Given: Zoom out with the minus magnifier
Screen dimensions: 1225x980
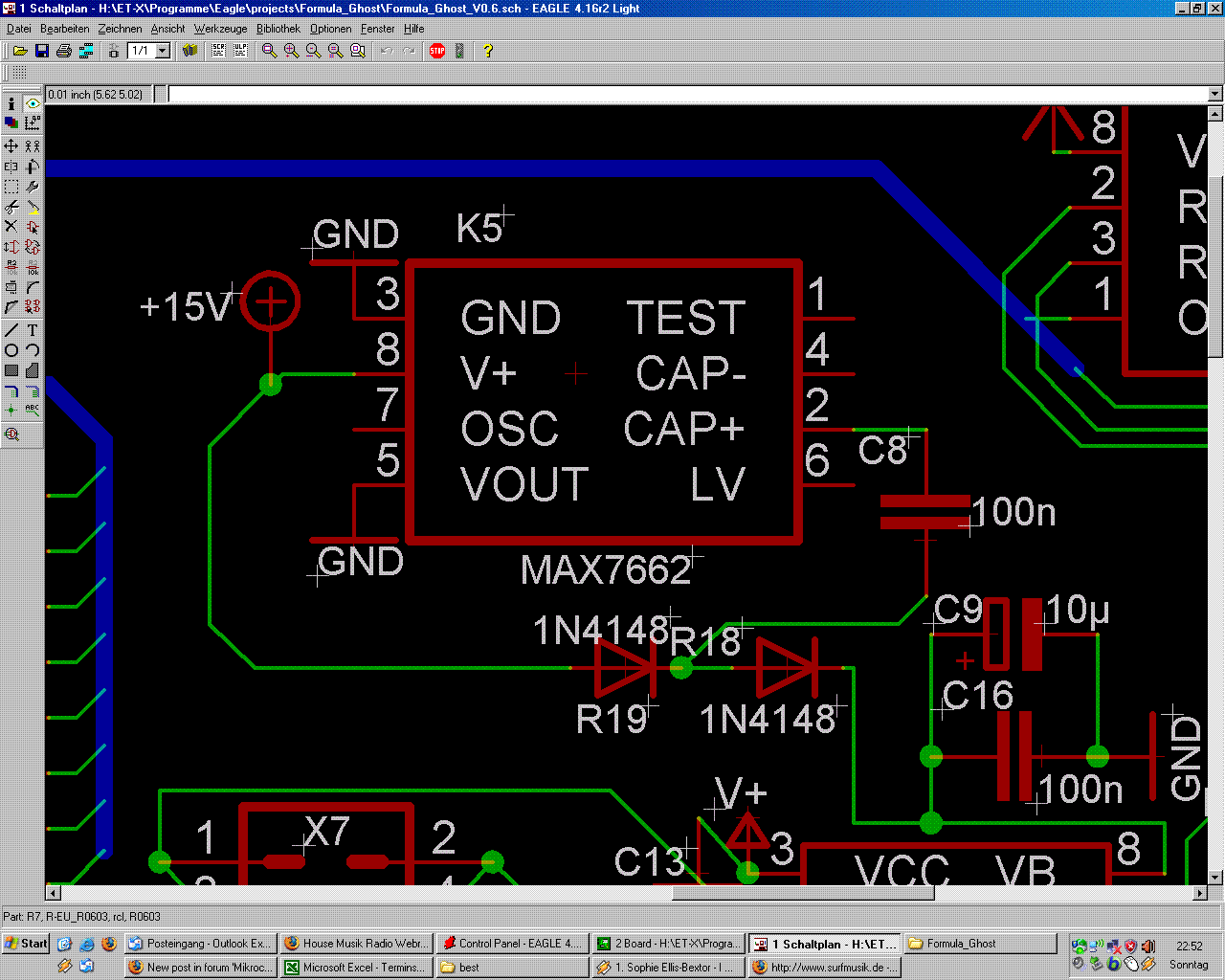Looking at the screenshot, I should pyautogui.click(x=313, y=51).
